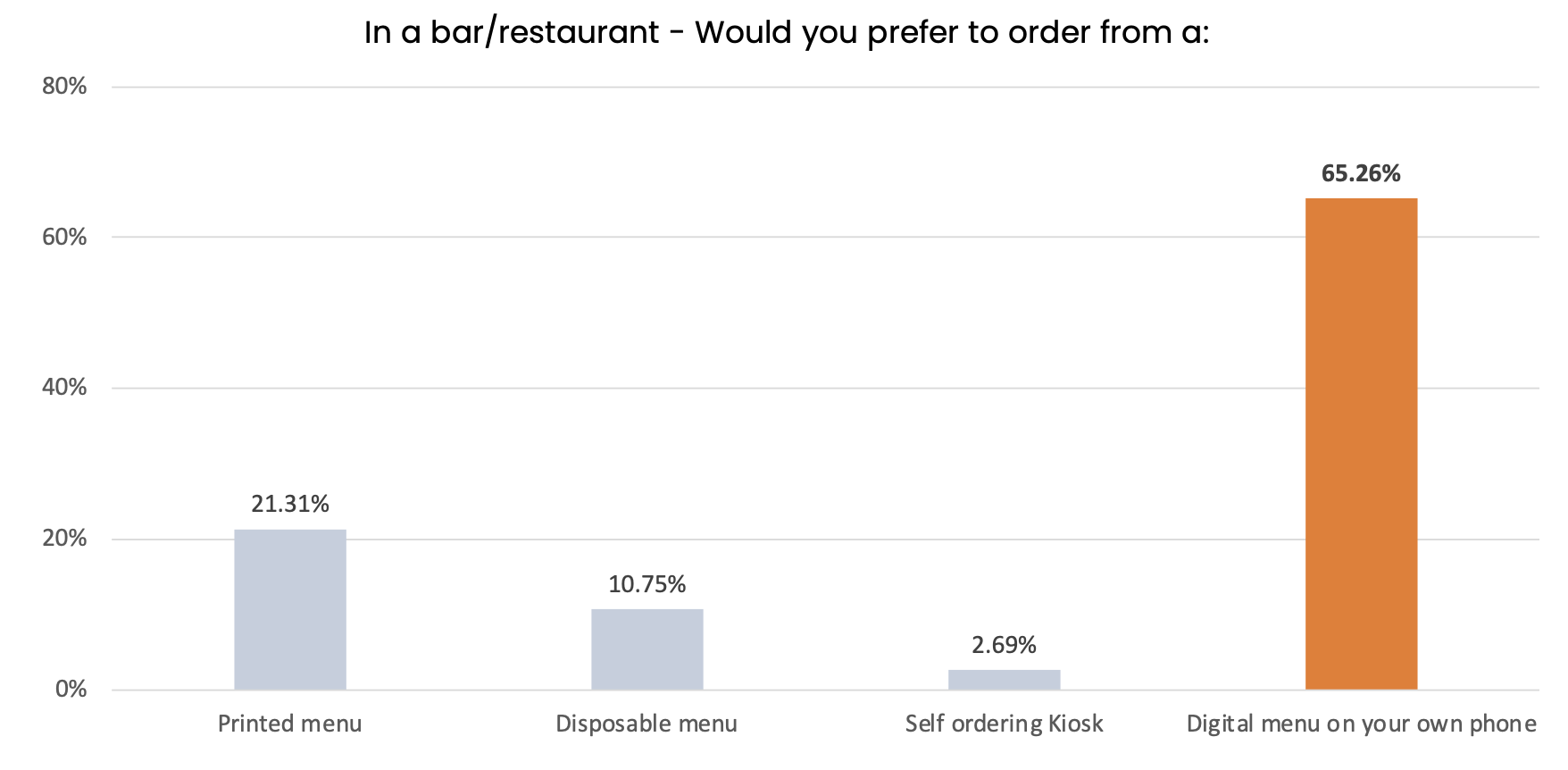1568x770 pixels.
Task: Click the 21.31% data label
Action: pos(290,504)
